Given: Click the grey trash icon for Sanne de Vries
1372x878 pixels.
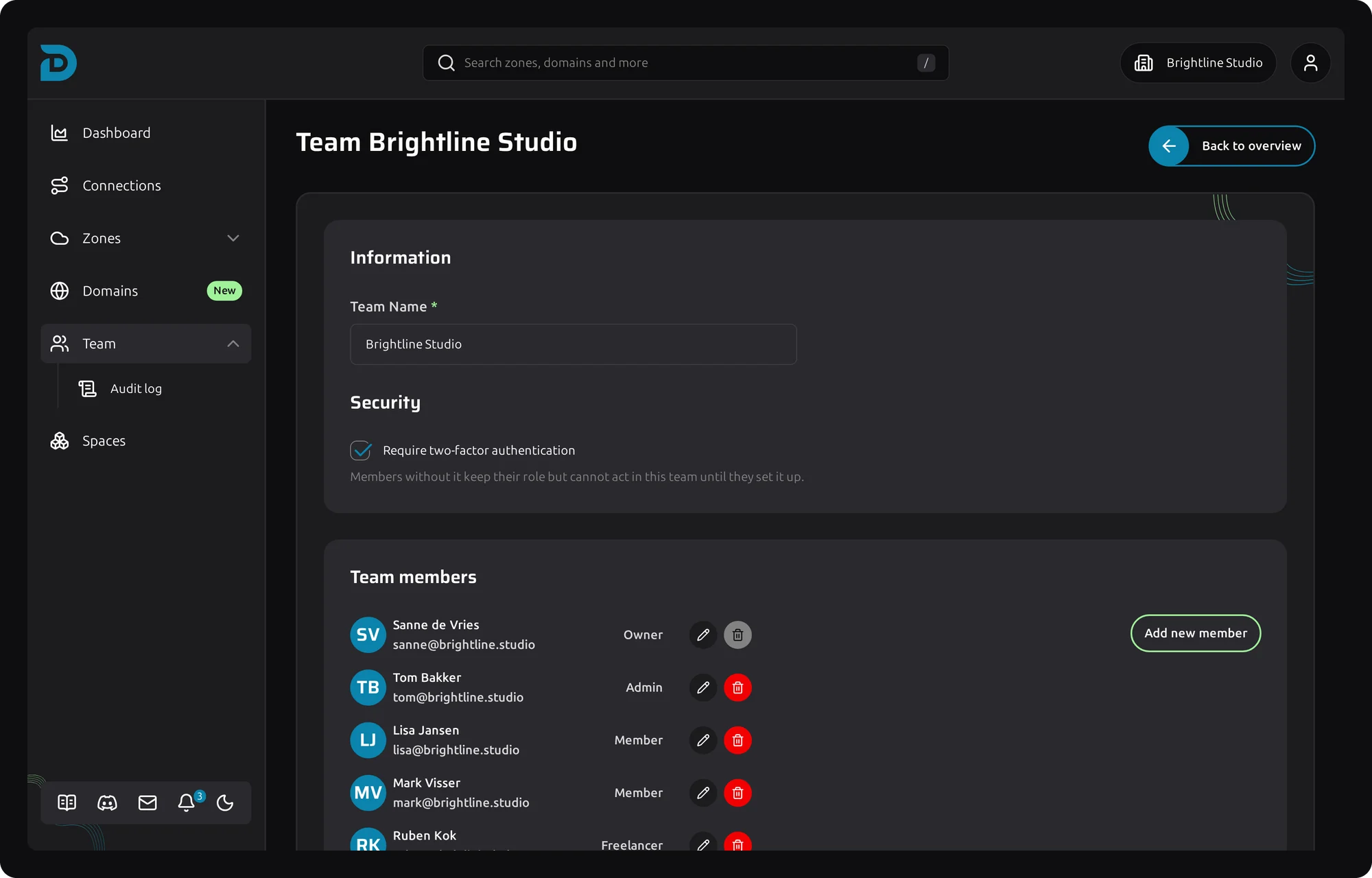Looking at the screenshot, I should [737, 635].
